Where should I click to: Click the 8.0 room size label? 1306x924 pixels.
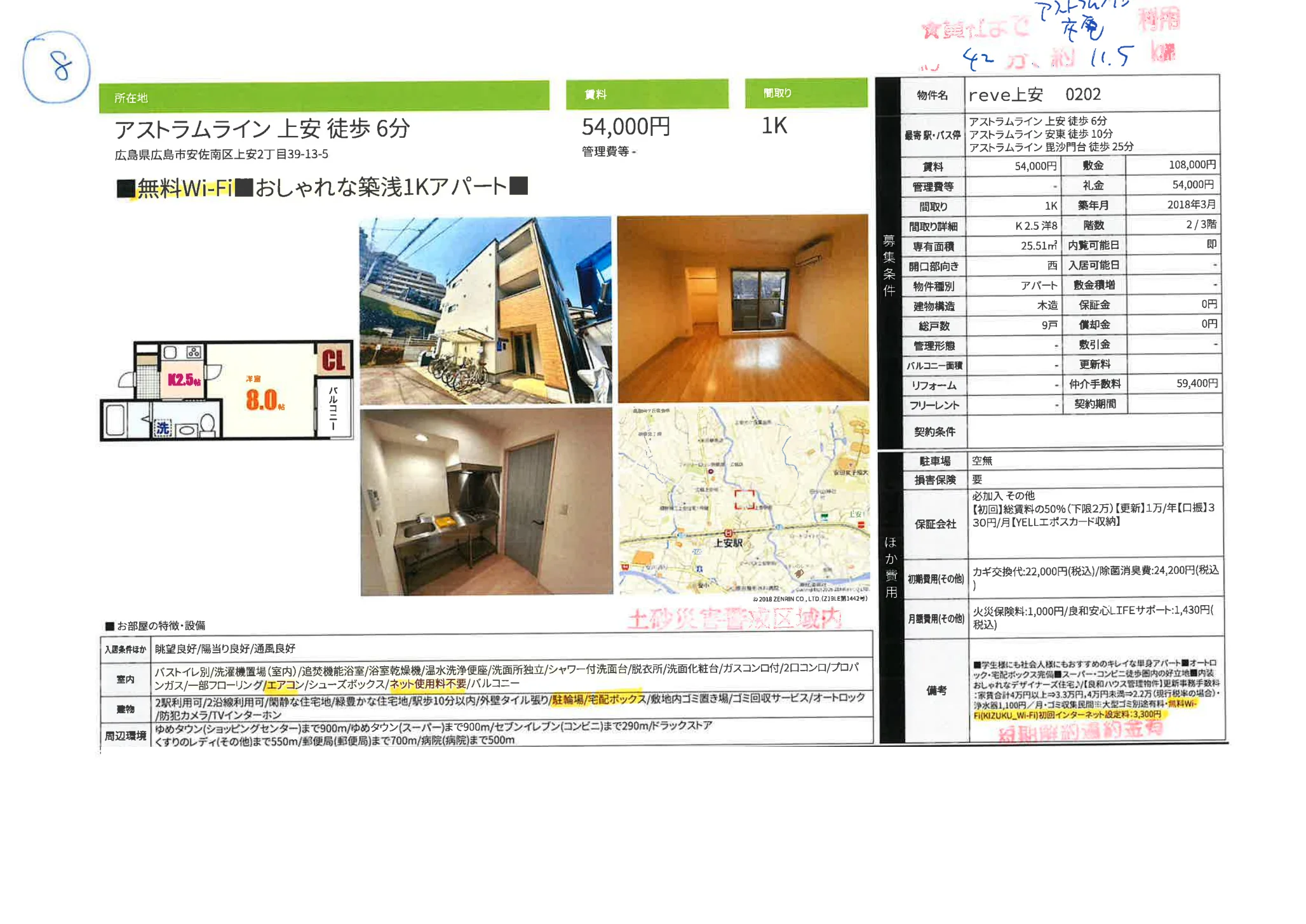coord(262,399)
